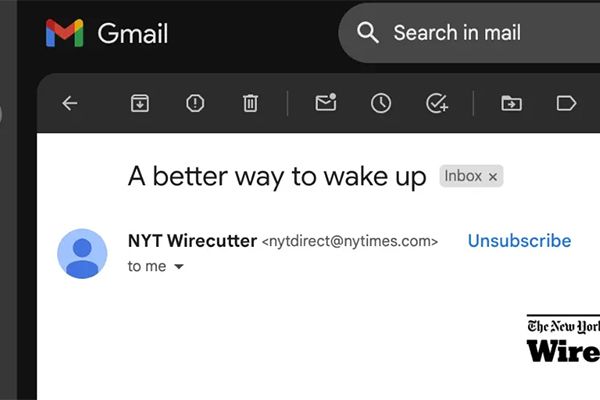Select the nytdirect@nytimes.com address

350,242
